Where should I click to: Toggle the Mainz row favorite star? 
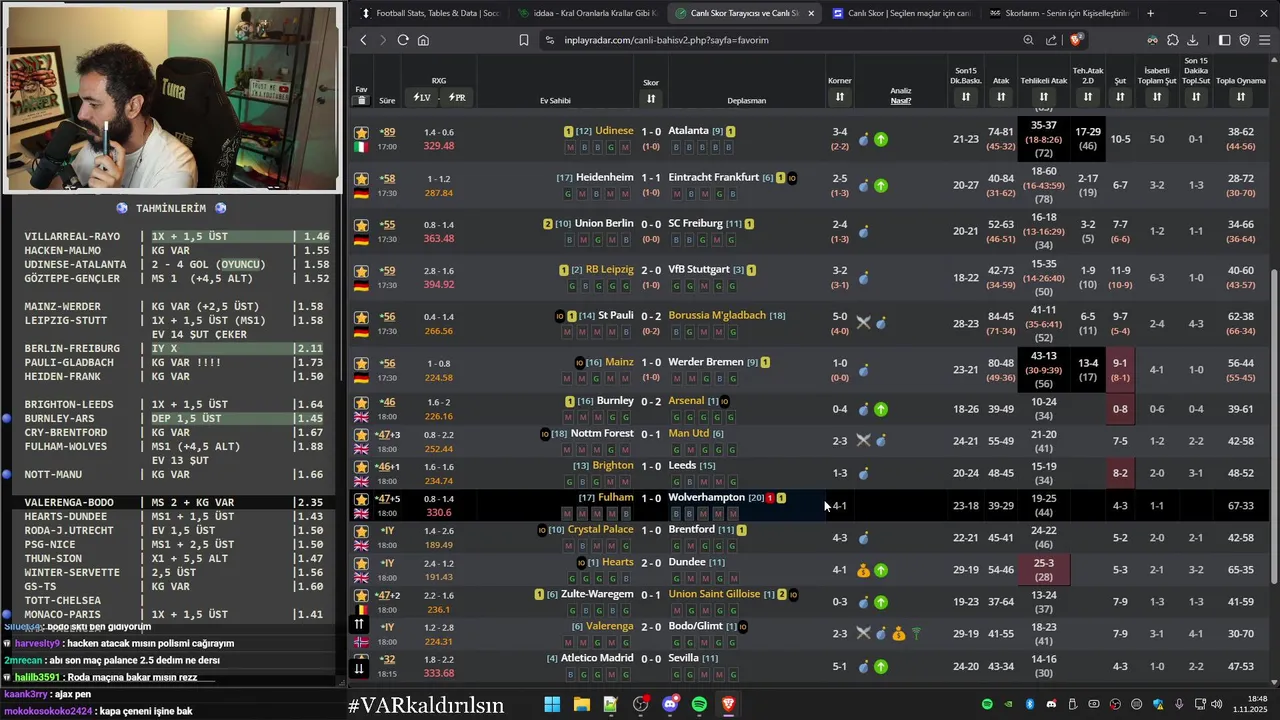[361, 363]
